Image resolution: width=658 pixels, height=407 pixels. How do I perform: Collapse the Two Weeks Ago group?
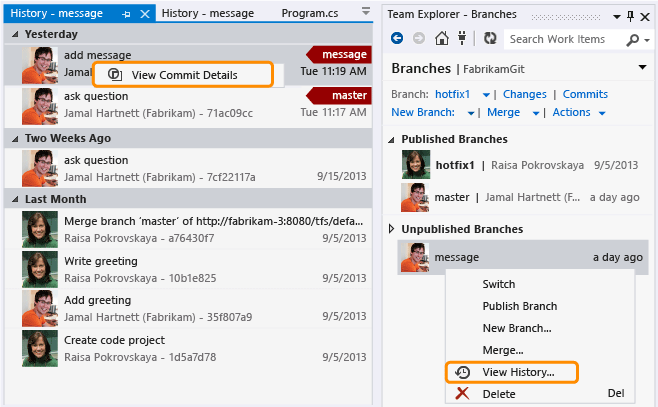[x=15, y=138]
